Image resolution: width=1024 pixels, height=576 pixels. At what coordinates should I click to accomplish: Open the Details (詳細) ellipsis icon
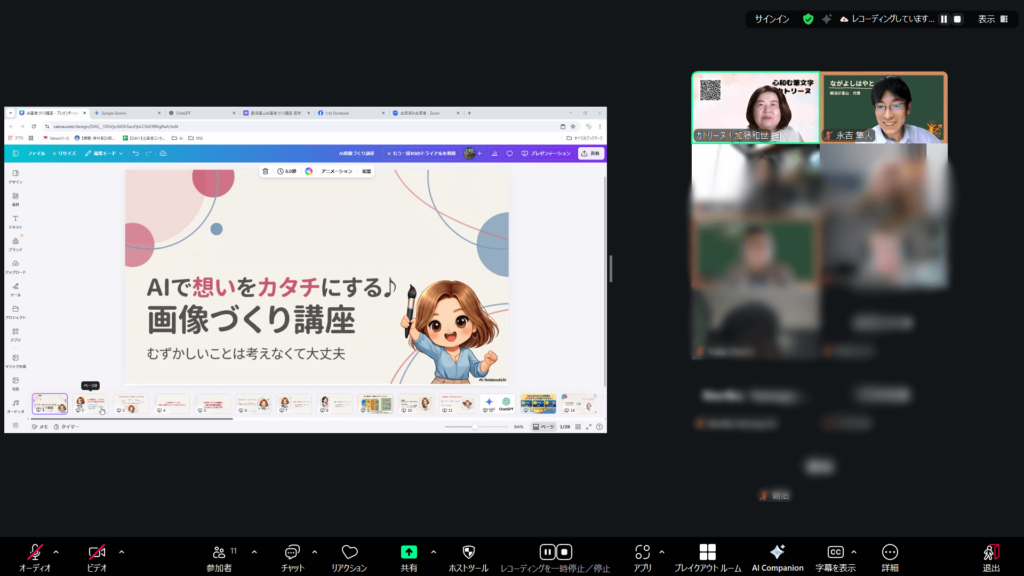(889, 552)
